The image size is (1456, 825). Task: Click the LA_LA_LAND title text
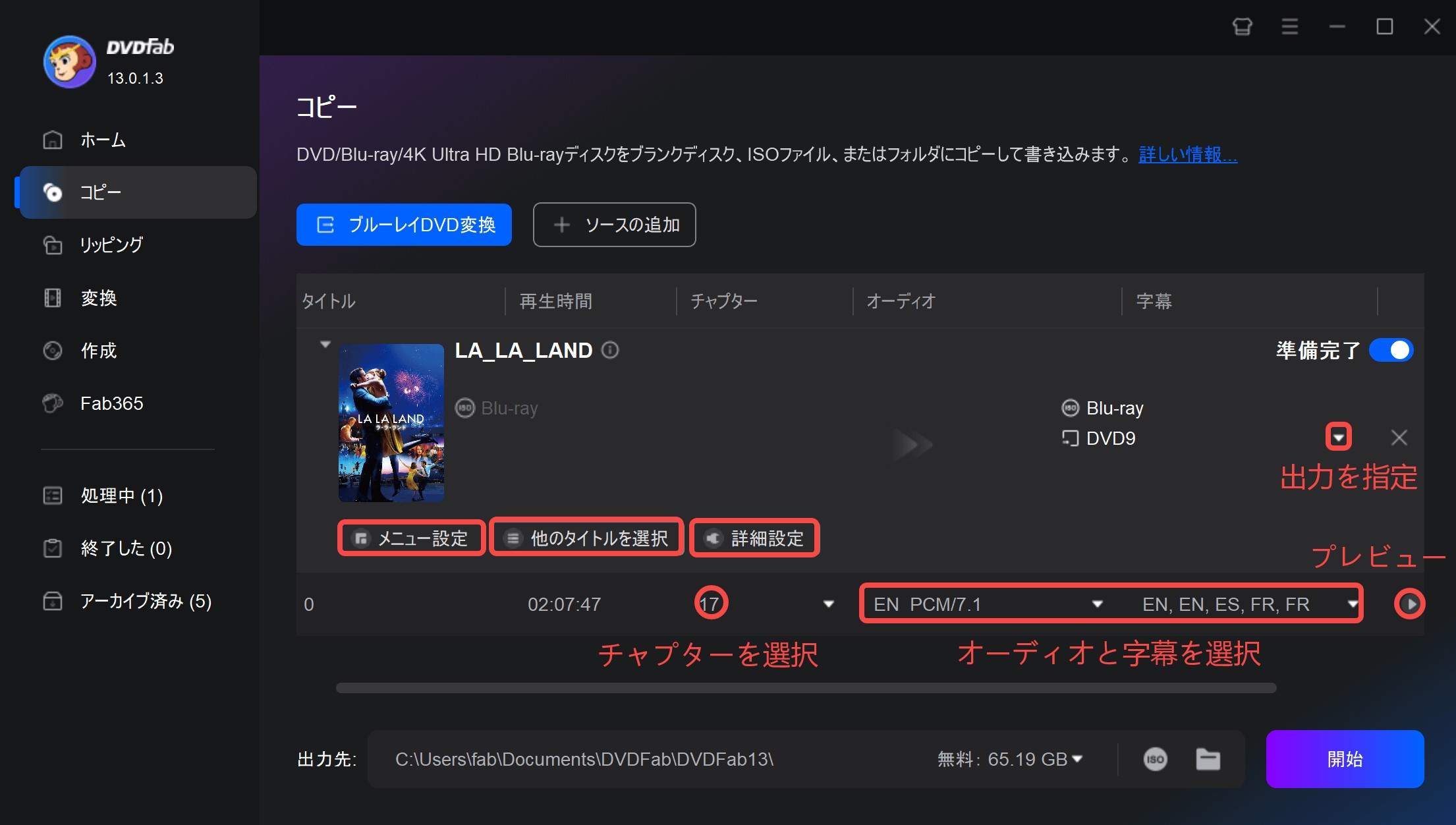(x=524, y=350)
